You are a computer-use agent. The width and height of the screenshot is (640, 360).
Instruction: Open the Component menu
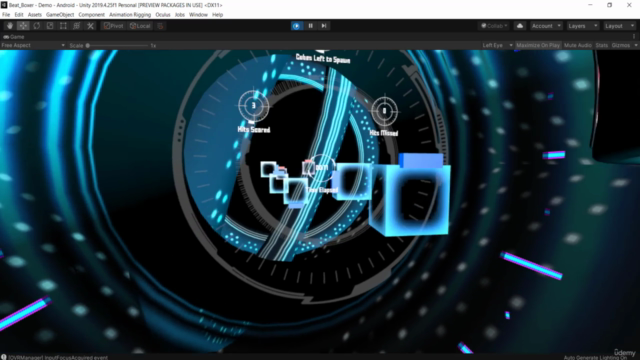pyautogui.click(x=91, y=15)
